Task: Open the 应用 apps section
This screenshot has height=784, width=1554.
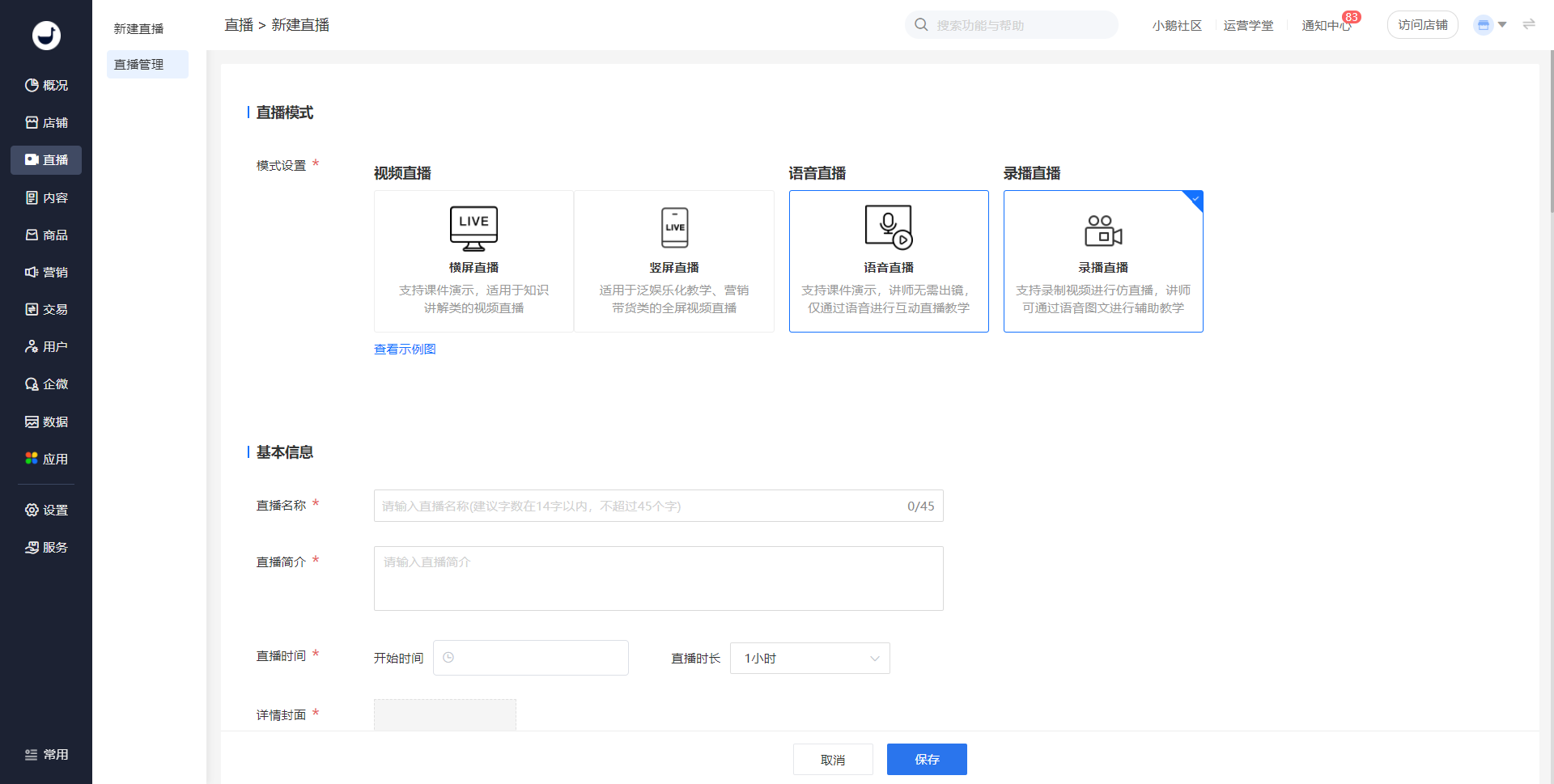Action: [46, 459]
